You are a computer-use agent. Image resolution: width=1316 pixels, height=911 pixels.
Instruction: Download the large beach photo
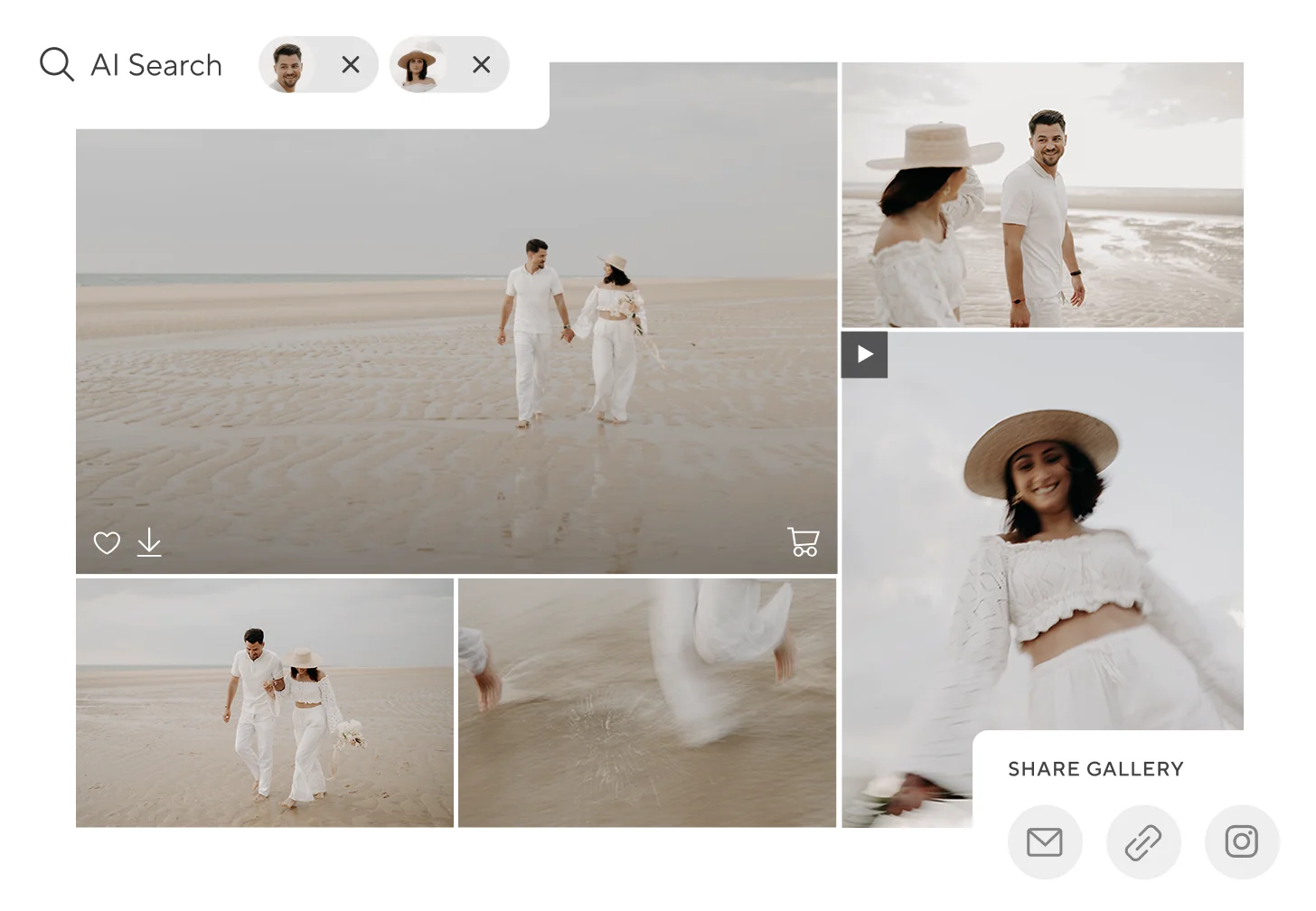149,542
